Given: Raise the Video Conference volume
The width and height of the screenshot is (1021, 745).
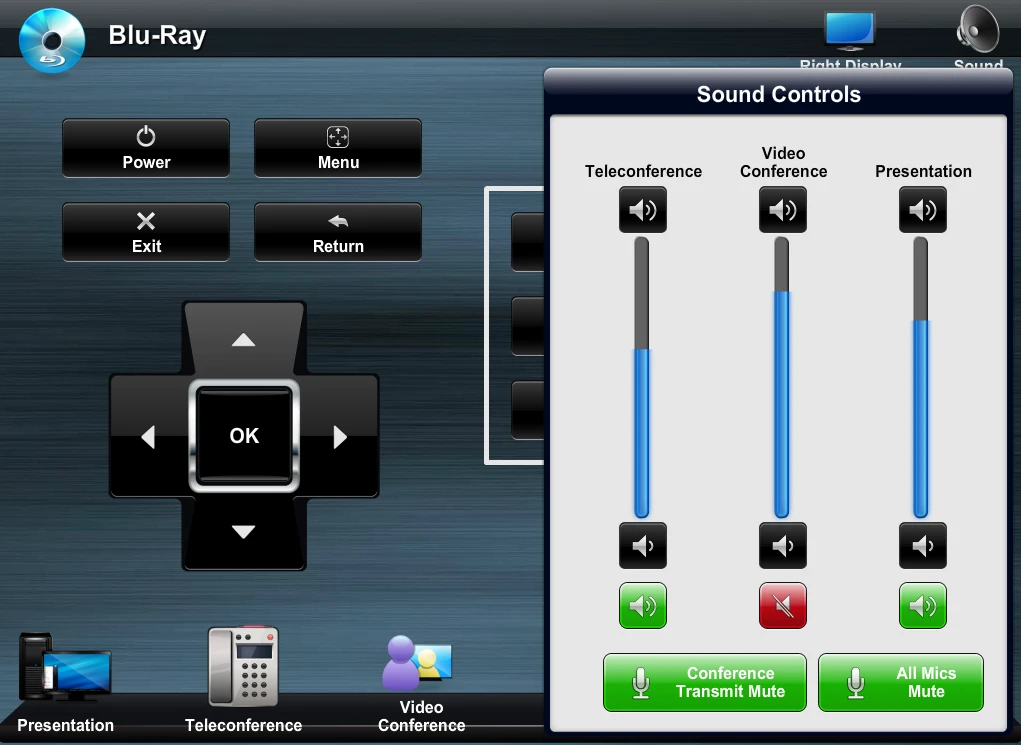Looking at the screenshot, I should point(782,210).
